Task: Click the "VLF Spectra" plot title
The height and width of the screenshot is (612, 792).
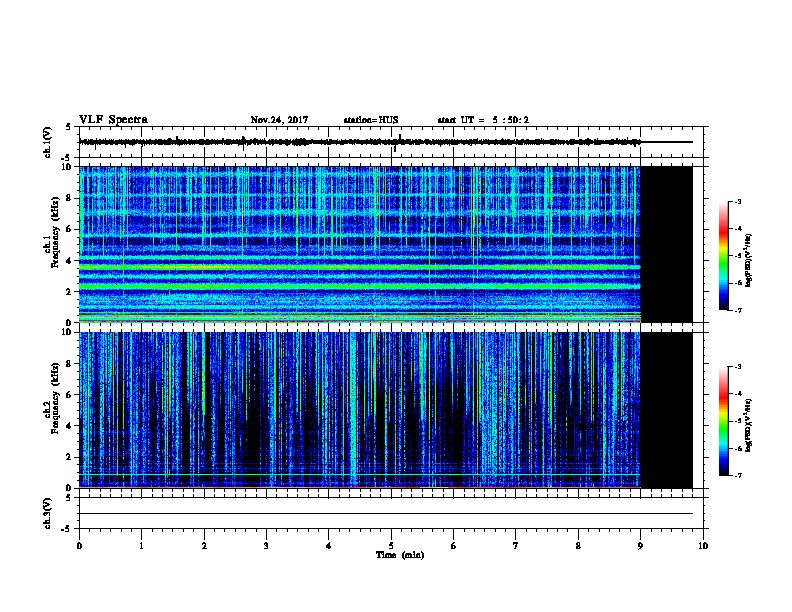Action: (113, 120)
